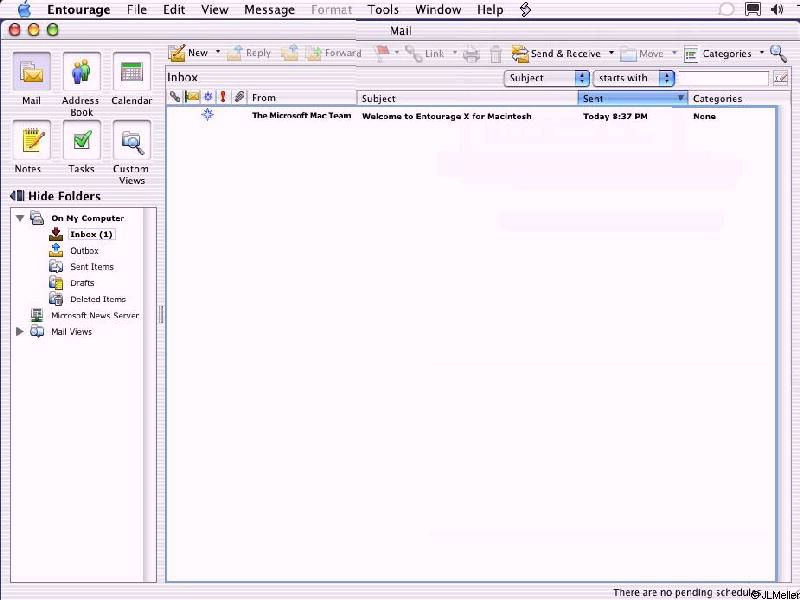Click the red Flag icon in toolbar
The width and height of the screenshot is (800, 600).
(382, 53)
